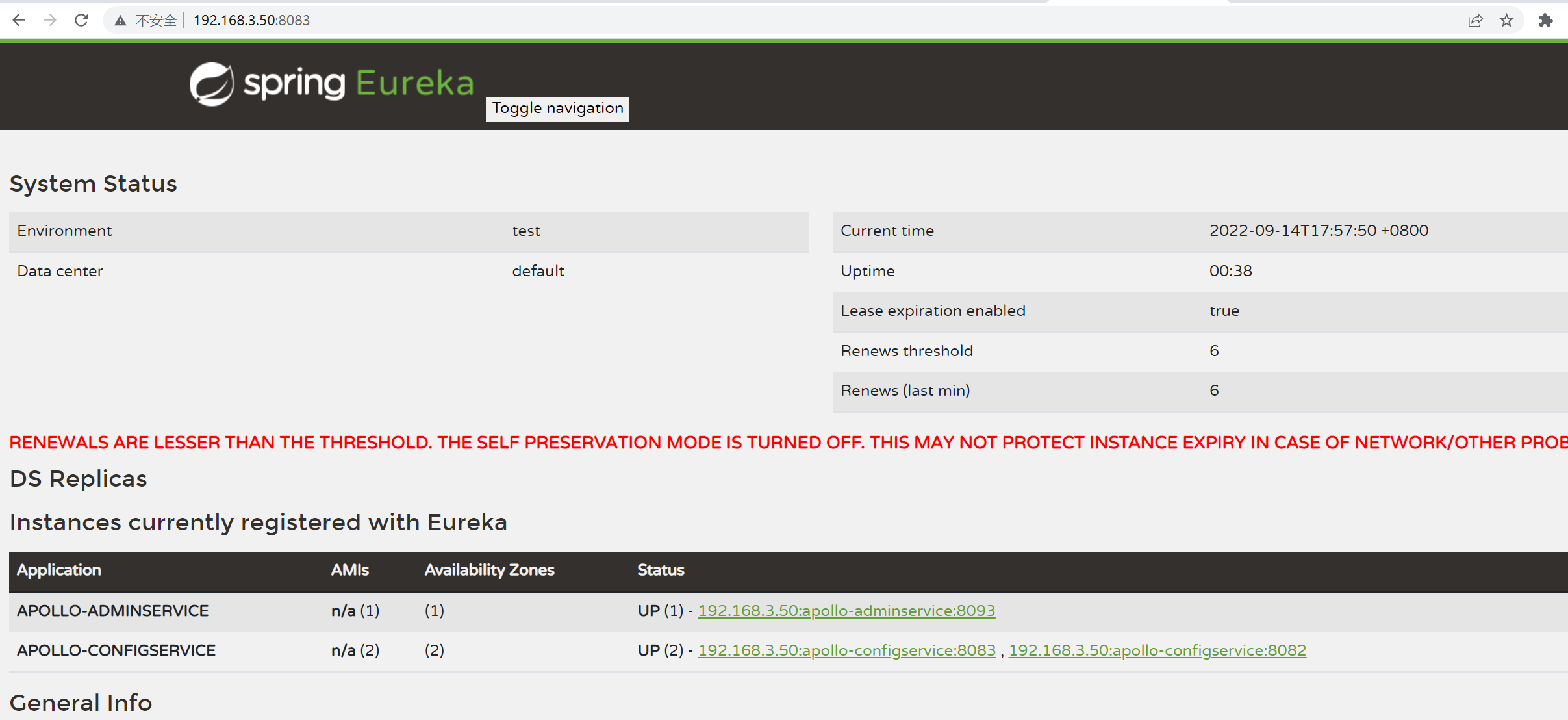Image resolution: width=1568 pixels, height=720 pixels.
Task: Reload the page with refresh icon
Action: pyautogui.click(x=81, y=20)
